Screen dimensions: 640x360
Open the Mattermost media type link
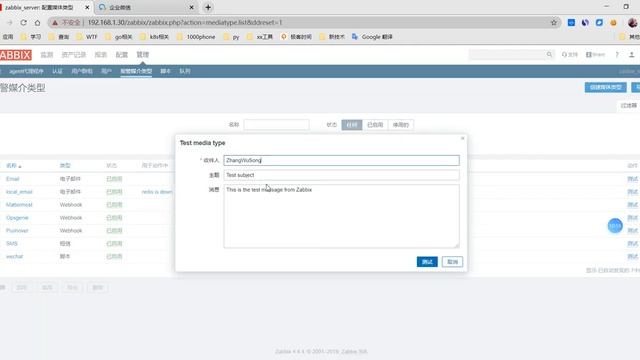click(19, 204)
